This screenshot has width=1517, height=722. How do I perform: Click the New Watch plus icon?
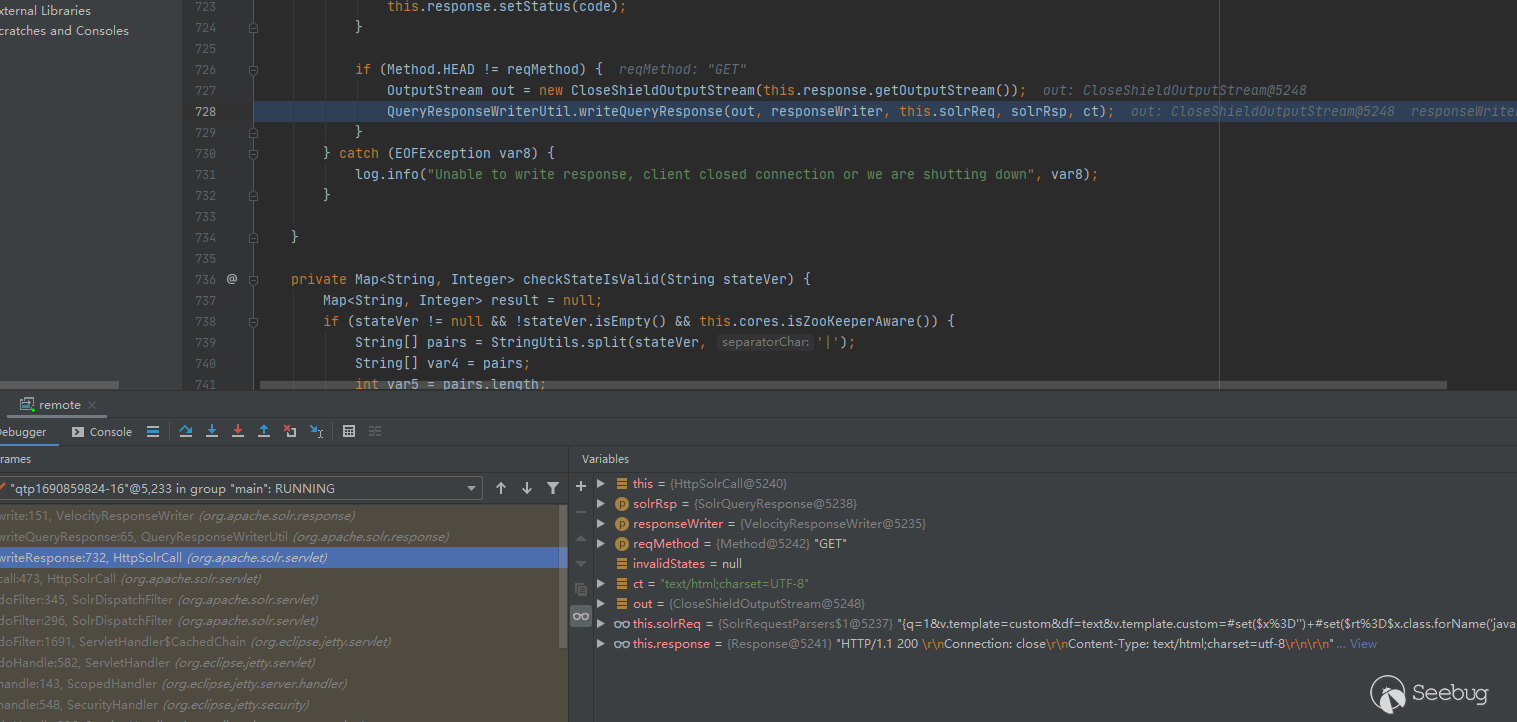tap(581, 486)
